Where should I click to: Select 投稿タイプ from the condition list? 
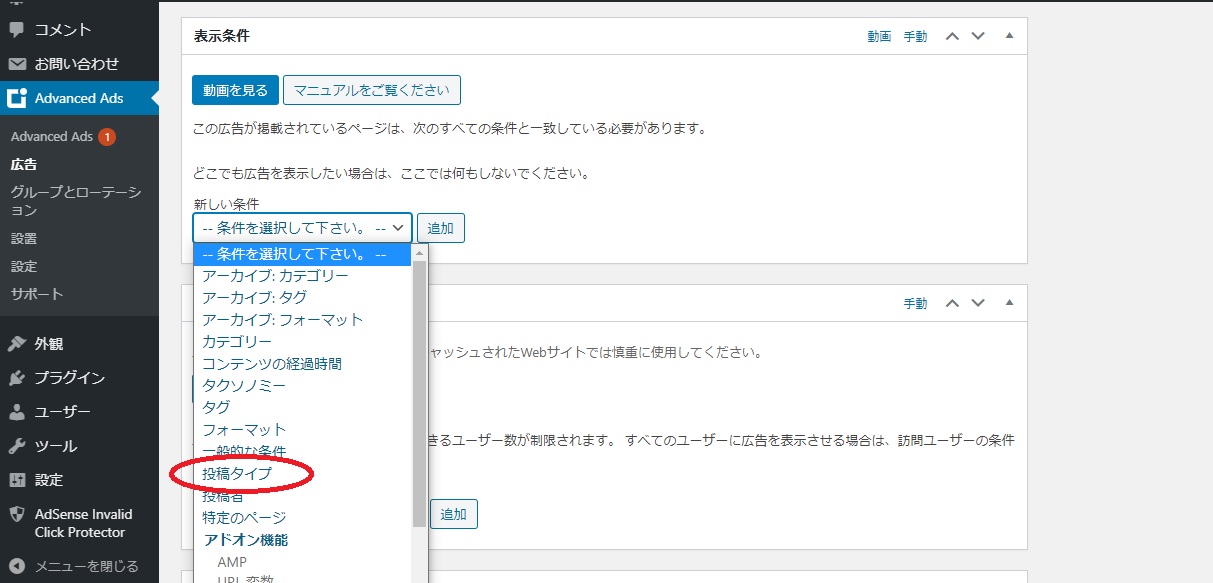237,474
